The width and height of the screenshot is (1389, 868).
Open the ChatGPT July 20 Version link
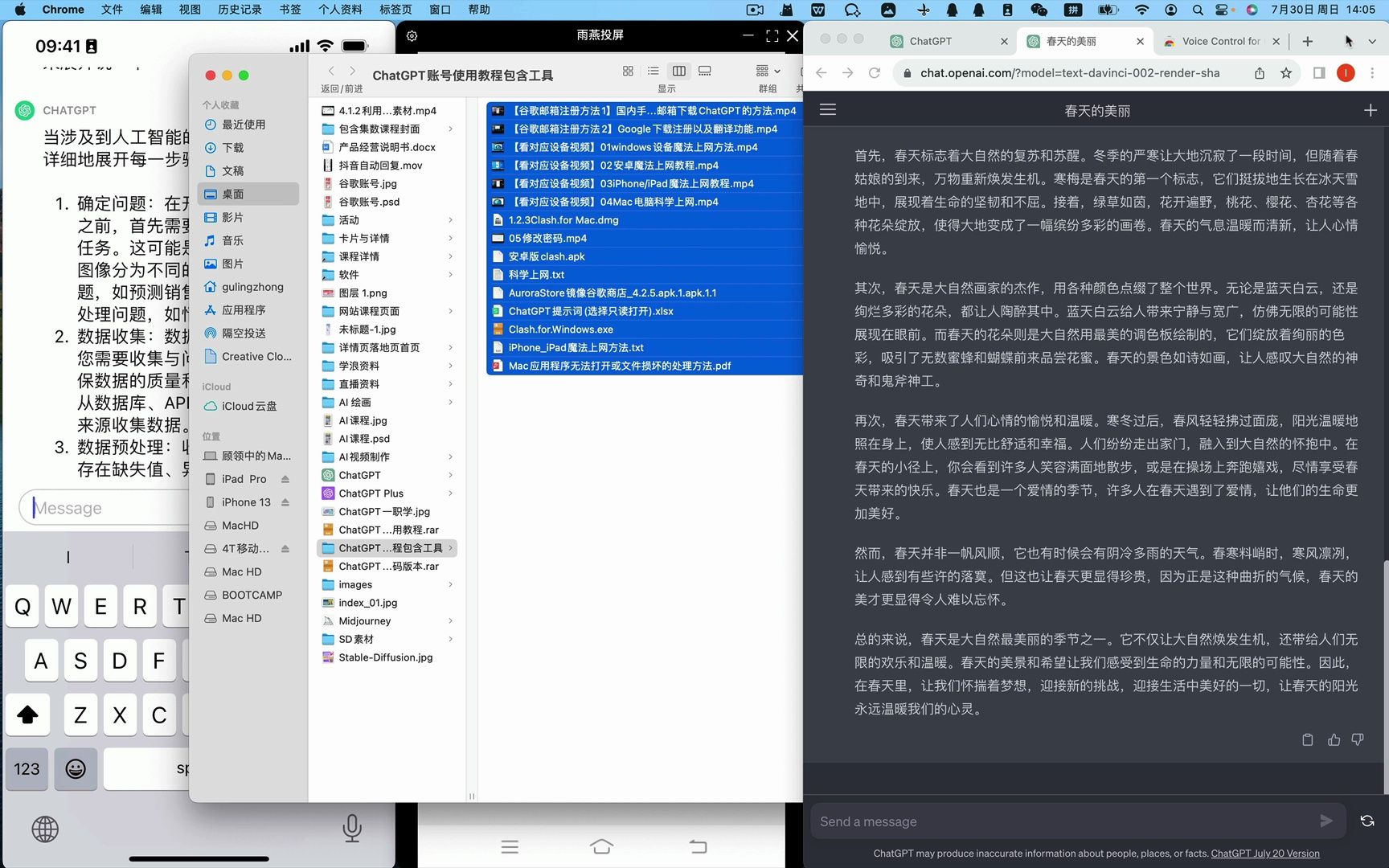pos(1265,854)
